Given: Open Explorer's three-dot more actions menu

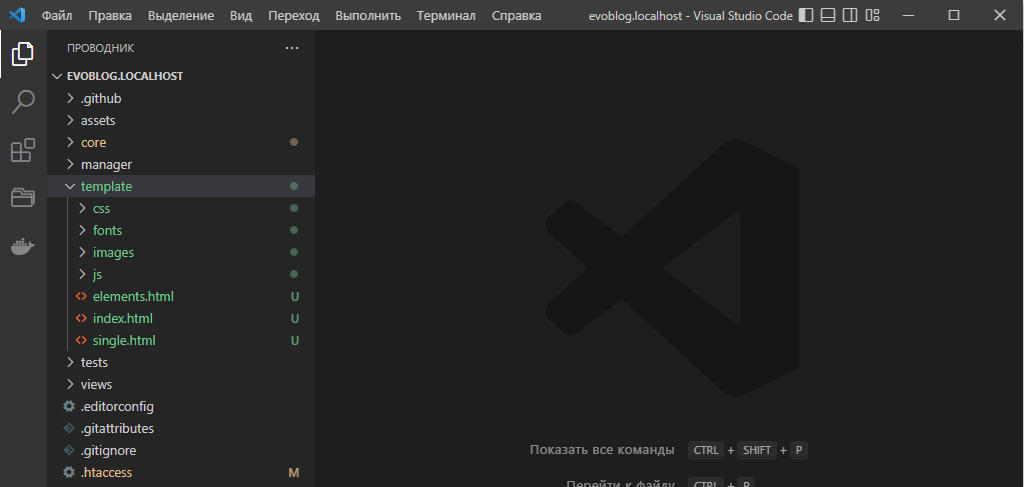Looking at the screenshot, I should click(x=292, y=48).
